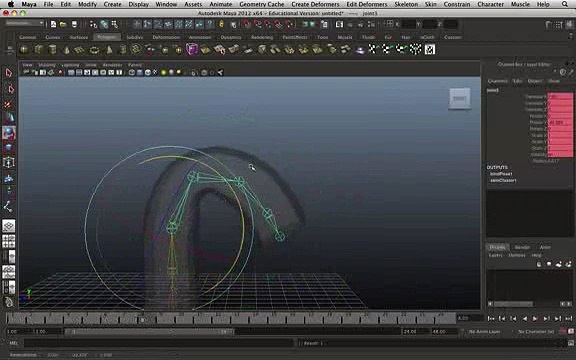Activate the Show Manipulator tool
The image size is (576, 360).
point(9,192)
